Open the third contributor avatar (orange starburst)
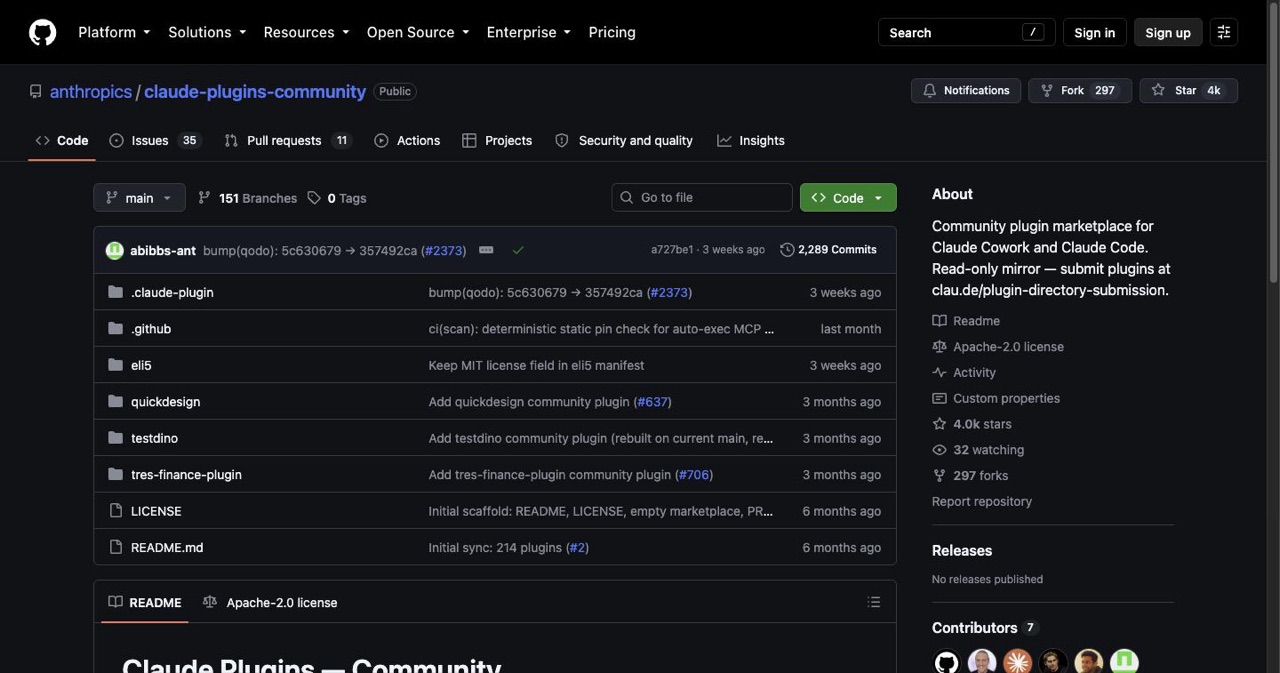1280x673 pixels. pyautogui.click(x=1018, y=661)
